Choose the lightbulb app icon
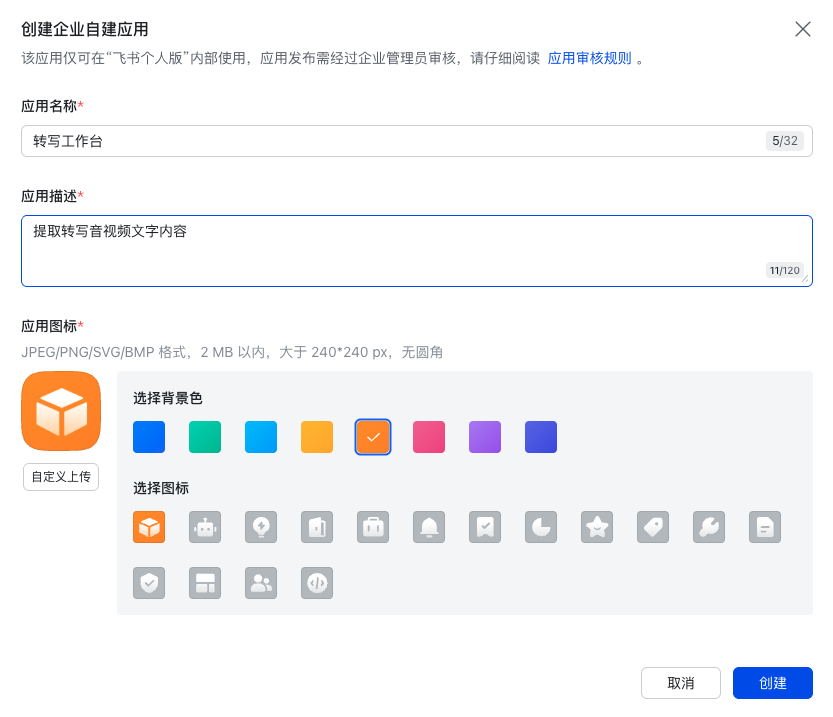This screenshot has height=717, width=833. point(261,527)
